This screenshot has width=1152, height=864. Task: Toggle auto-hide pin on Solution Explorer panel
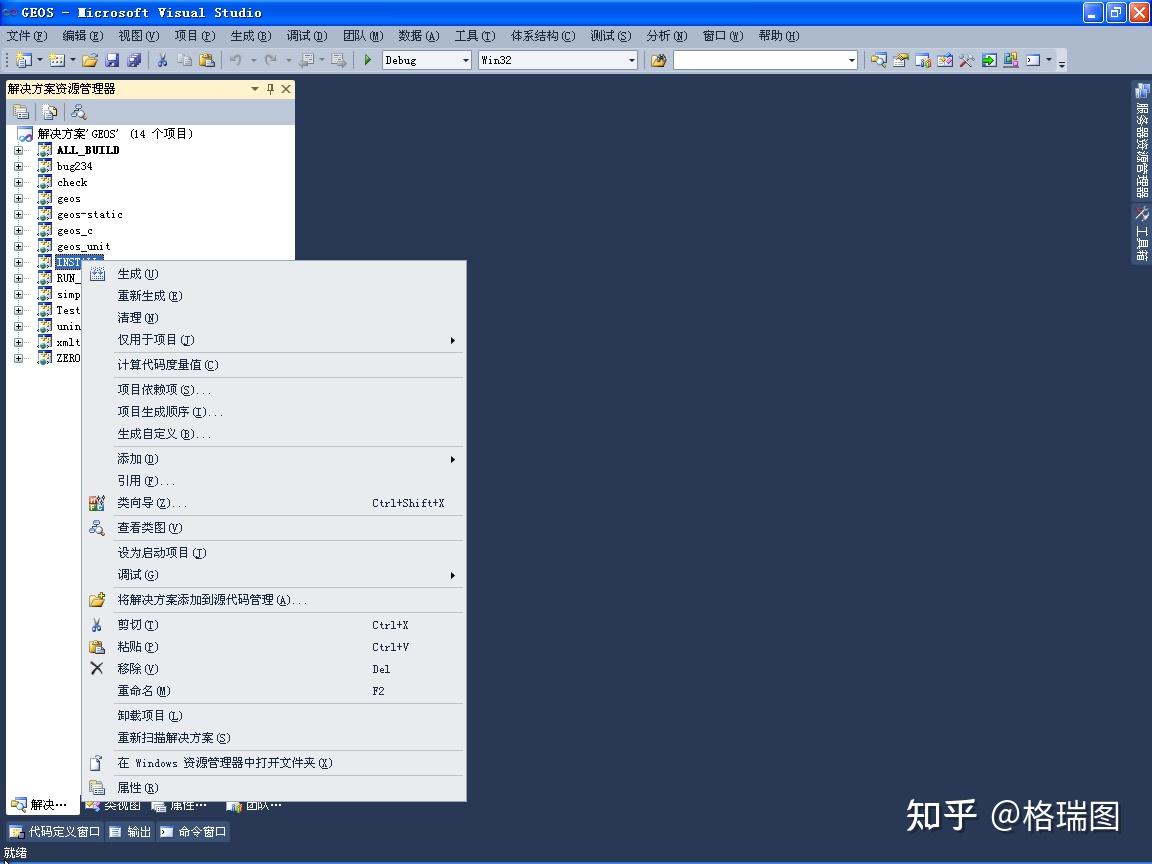coord(271,89)
